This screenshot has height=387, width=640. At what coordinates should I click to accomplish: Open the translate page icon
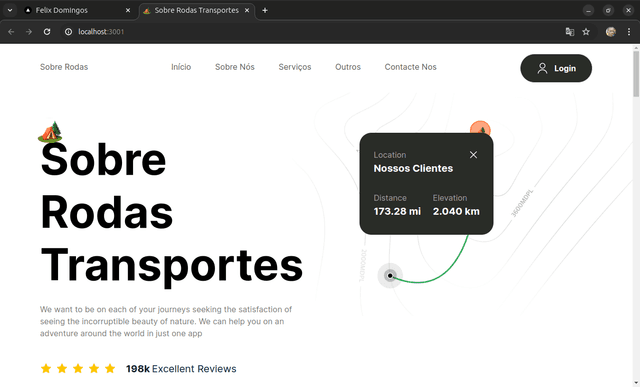click(x=569, y=31)
